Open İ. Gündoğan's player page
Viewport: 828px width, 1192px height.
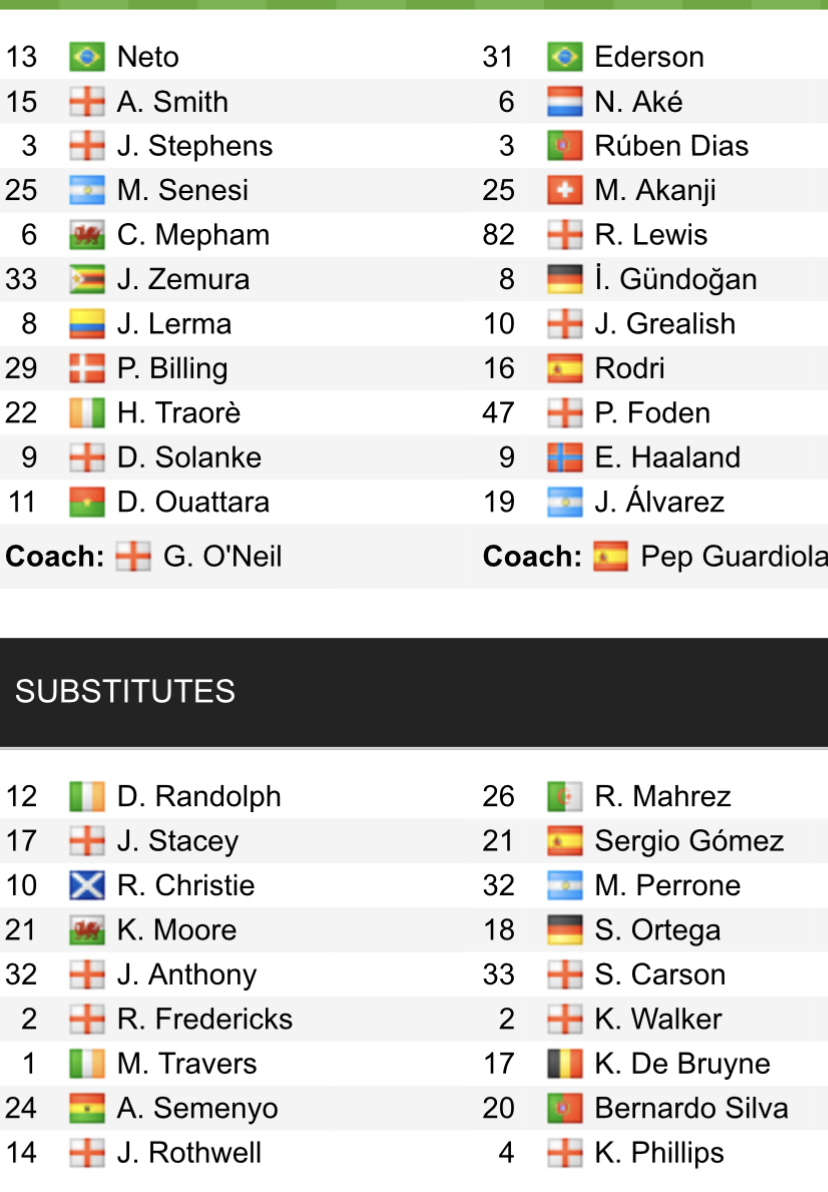click(675, 279)
